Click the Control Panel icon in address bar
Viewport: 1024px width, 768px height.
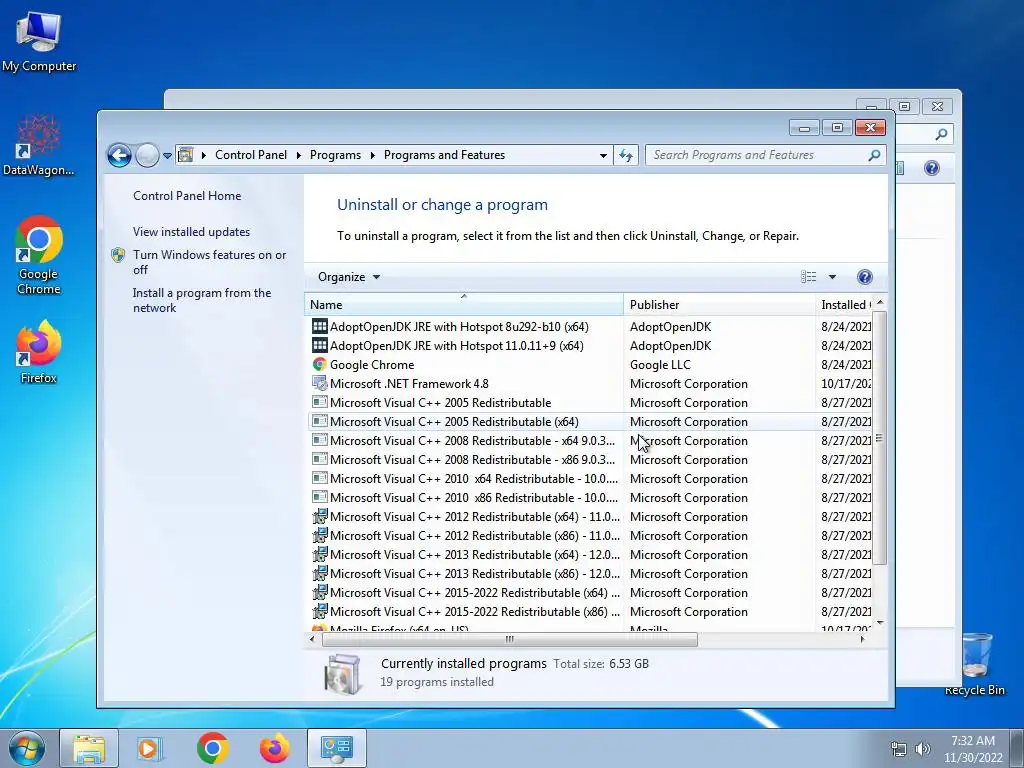click(x=186, y=155)
